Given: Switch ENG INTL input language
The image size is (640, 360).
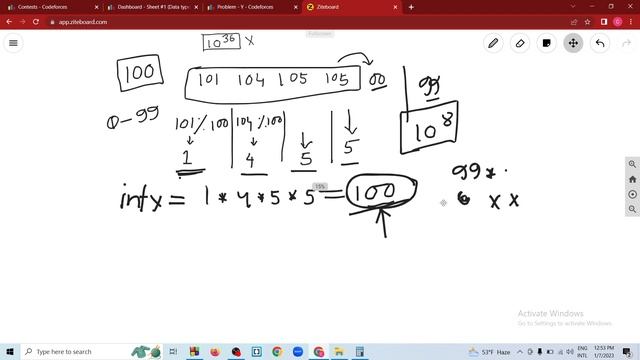Looking at the screenshot, I should (x=582, y=351).
